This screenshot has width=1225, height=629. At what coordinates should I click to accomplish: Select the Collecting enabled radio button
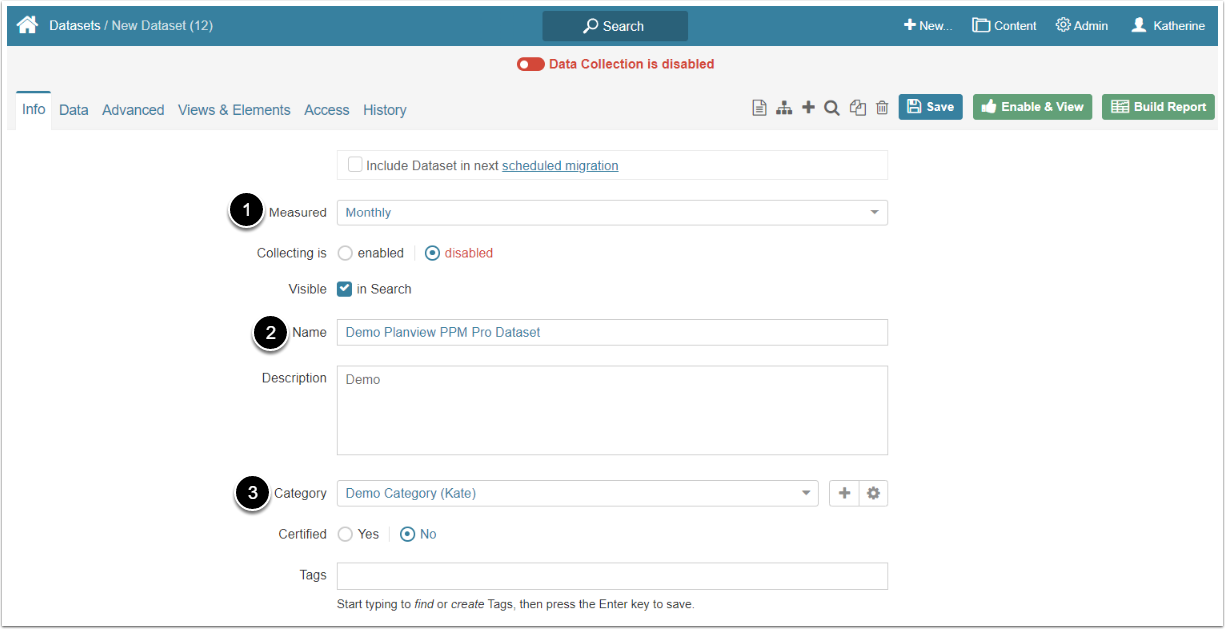pyautogui.click(x=345, y=253)
